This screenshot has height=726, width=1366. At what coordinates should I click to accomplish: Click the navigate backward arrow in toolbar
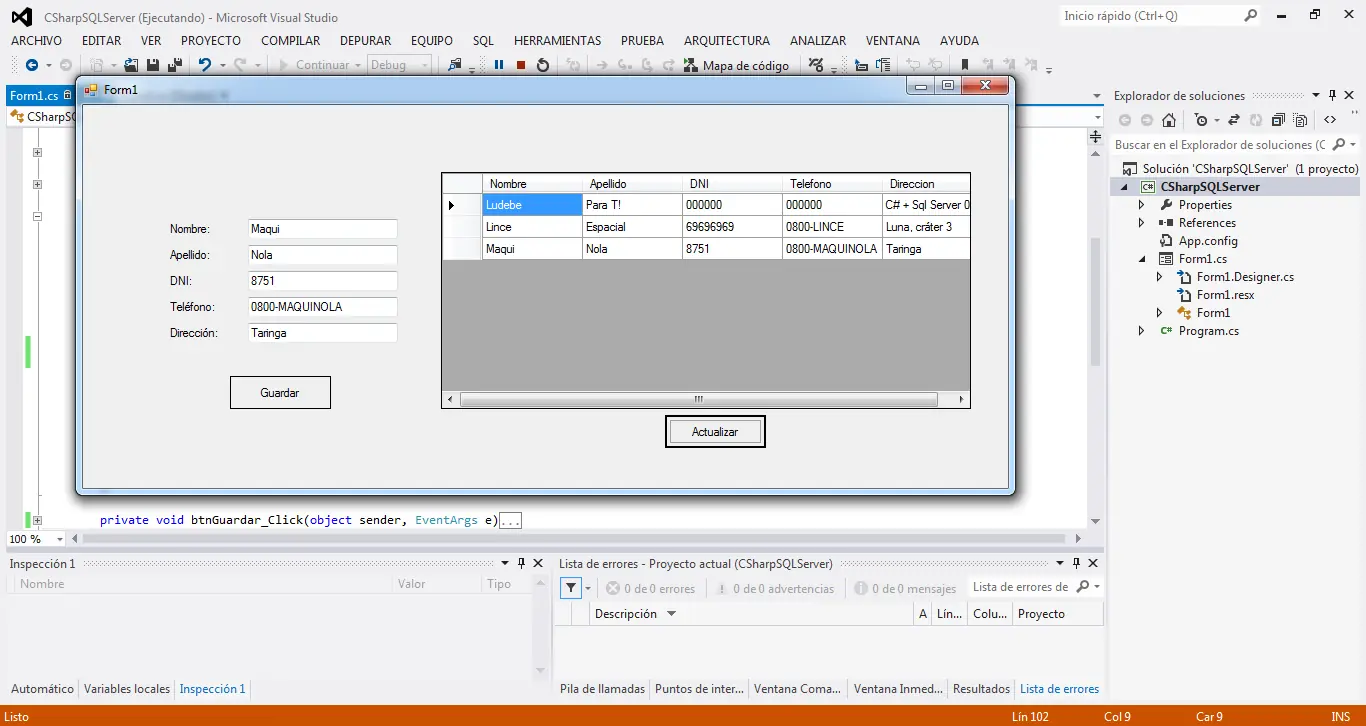32,65
